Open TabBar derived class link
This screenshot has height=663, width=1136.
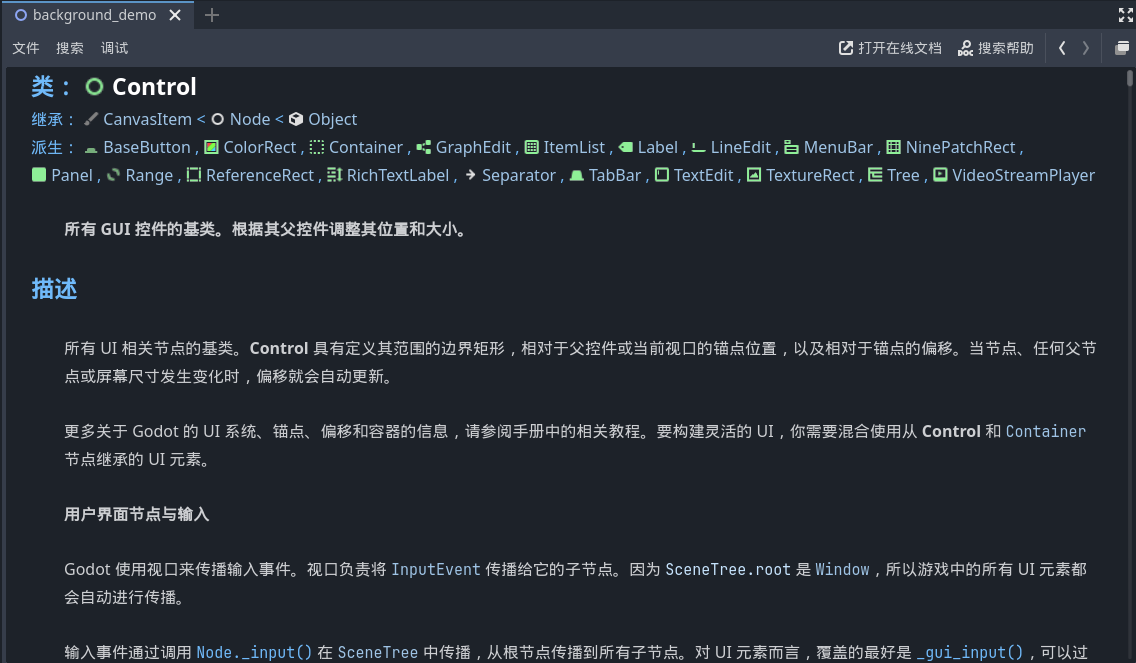click(614, 175)
